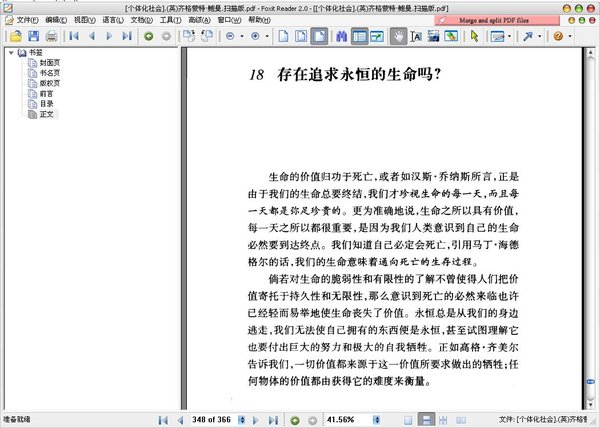Screen dimensions: 600x428
Task: Go to previous page in the top toolbar
Action: tap(91, 36)
